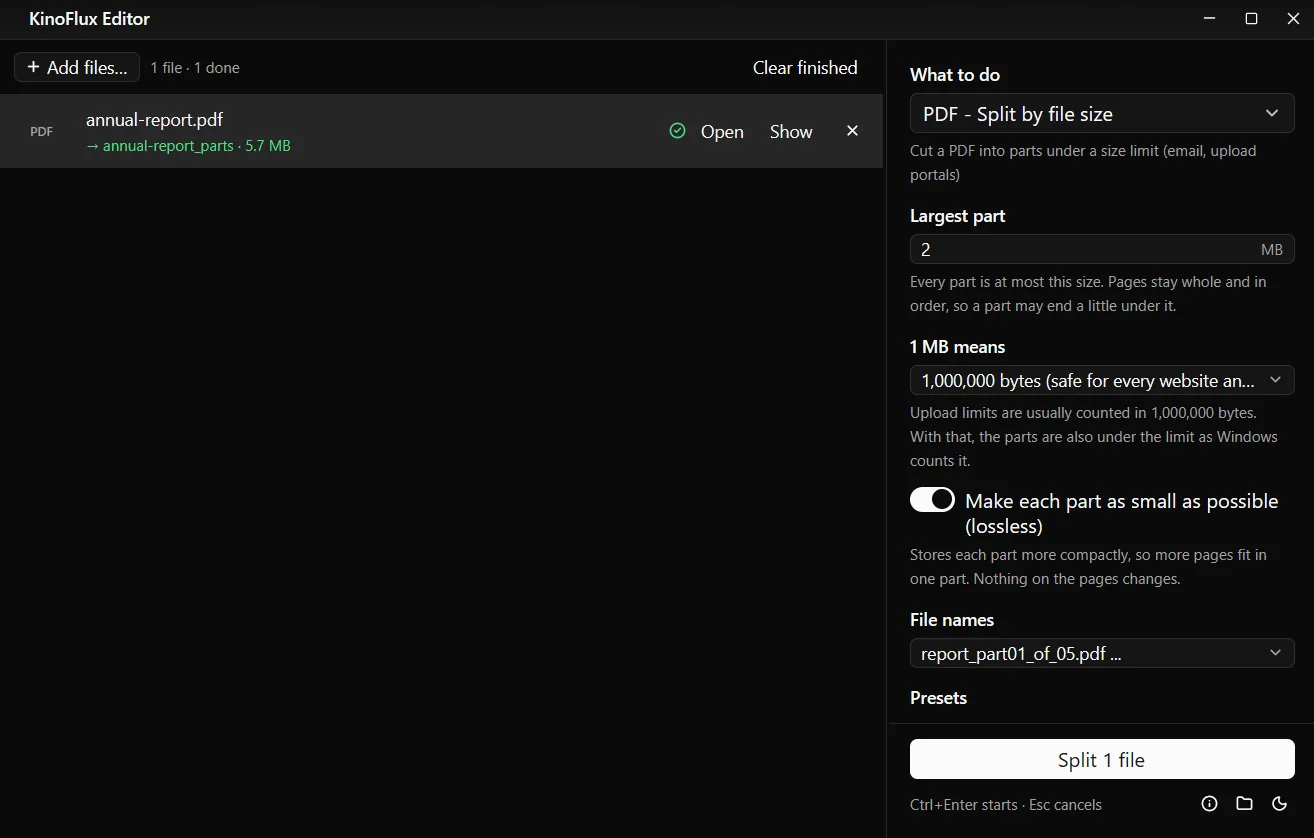The width and height of the screenshot is (1314, 838).
Task: Open the What to do dropdown
Action: [1102, 114]
